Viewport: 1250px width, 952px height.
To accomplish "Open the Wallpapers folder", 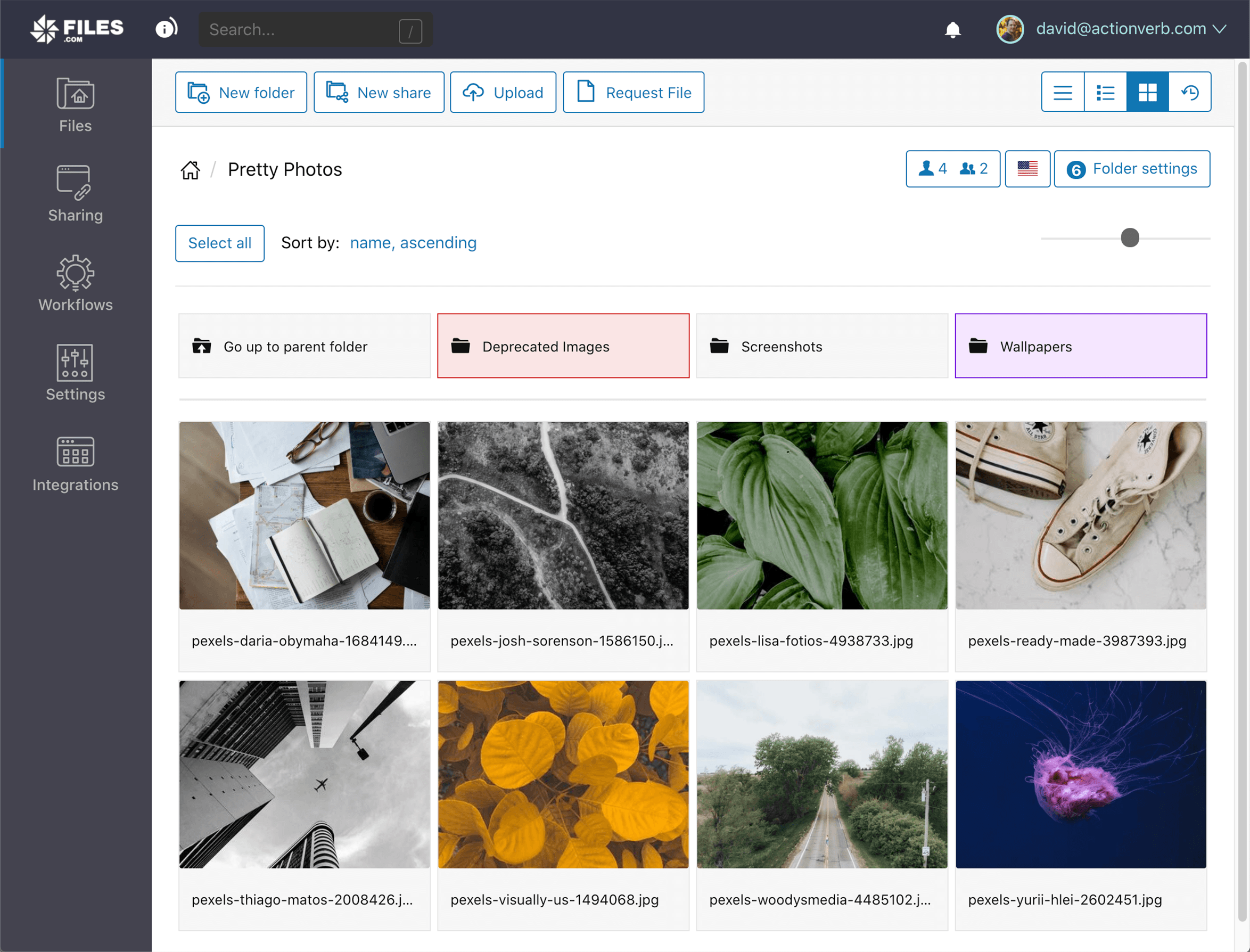I will (x=1081, y=346).
